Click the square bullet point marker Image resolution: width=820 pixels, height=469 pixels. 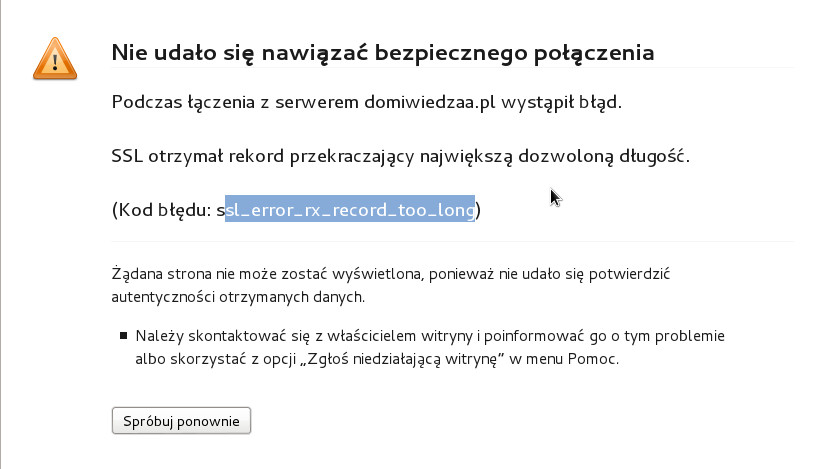click(x=124, y=337)
